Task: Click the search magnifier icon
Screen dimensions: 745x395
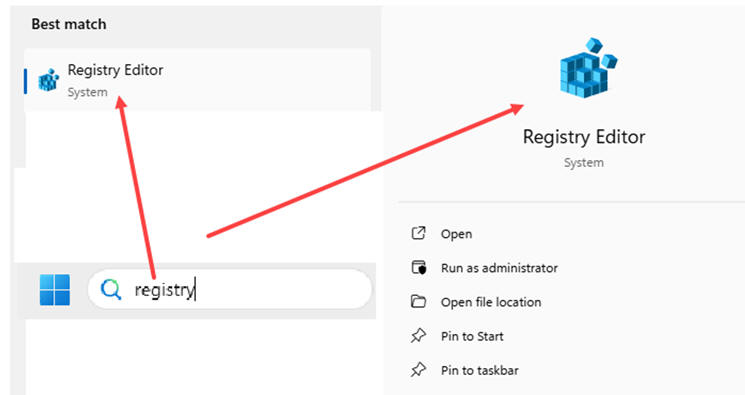Action: (x=111, y=289)
